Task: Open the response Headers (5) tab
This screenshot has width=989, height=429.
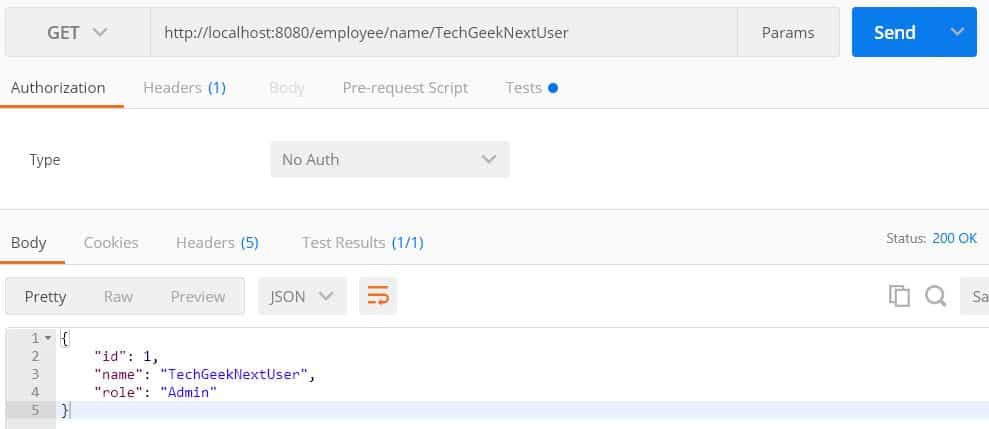Action: coord(217,243)
